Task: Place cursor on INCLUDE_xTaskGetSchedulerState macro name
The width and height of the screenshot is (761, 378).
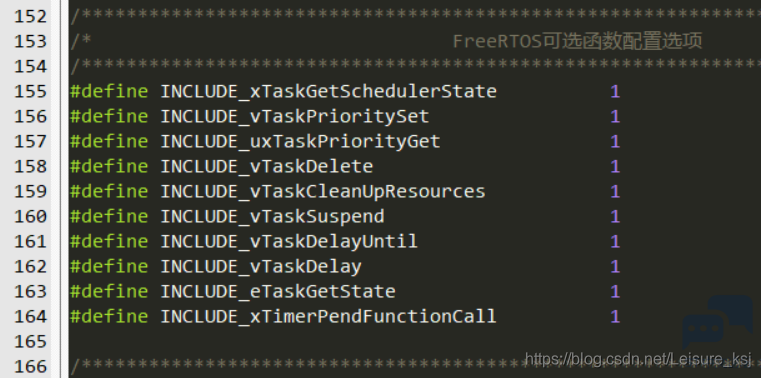Action: [329, 91]
